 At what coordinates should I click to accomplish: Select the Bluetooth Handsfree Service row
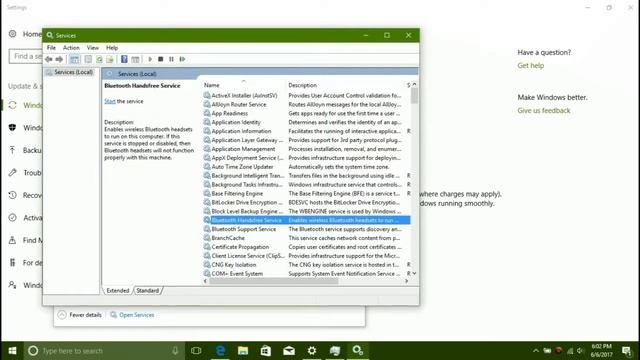(x=307, y=220)
